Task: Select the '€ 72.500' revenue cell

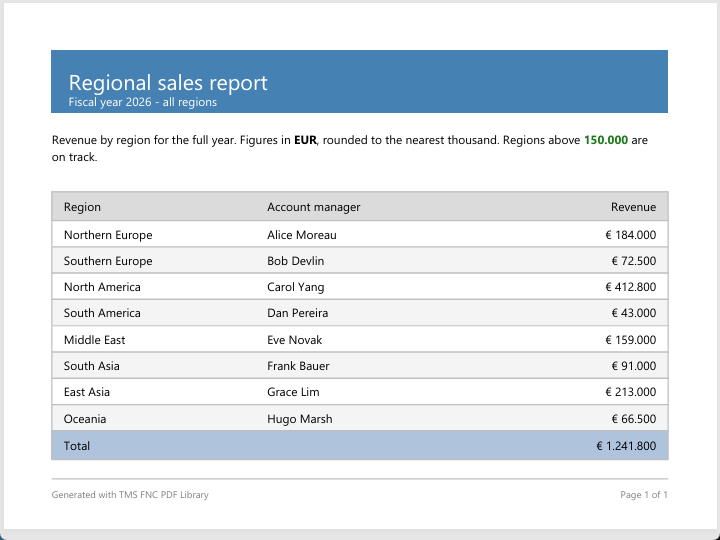Action: coord(634,261)
